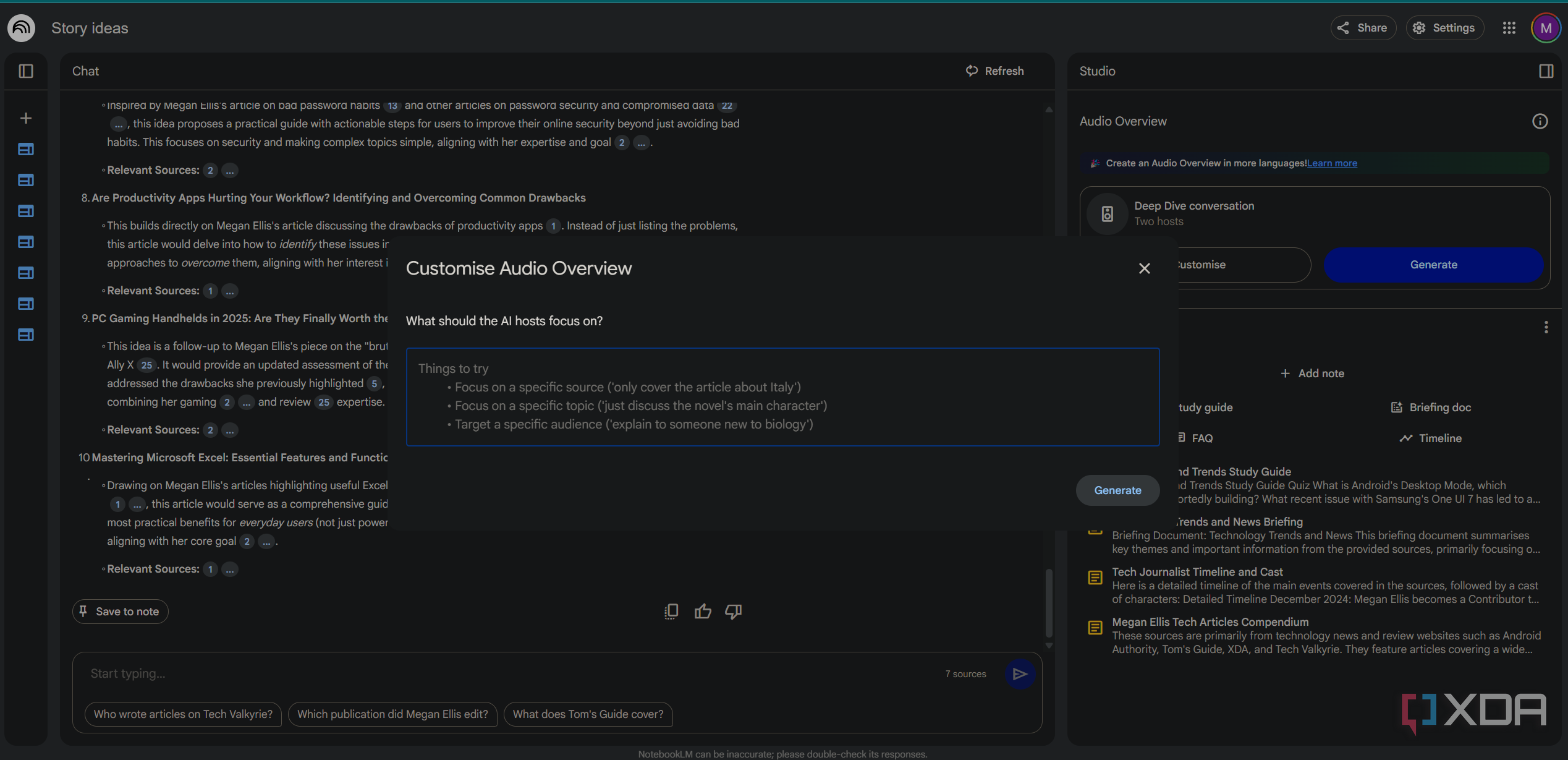1568x760 pixels.
Task: Click Generate in the Customise dialog
Action: click(x=1117, y=490)
